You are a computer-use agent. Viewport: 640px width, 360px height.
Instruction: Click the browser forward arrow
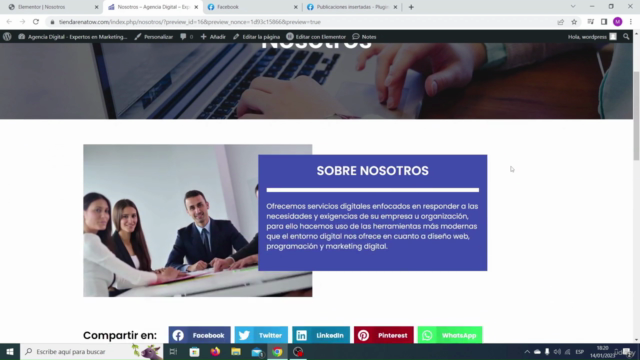point(22,22)
